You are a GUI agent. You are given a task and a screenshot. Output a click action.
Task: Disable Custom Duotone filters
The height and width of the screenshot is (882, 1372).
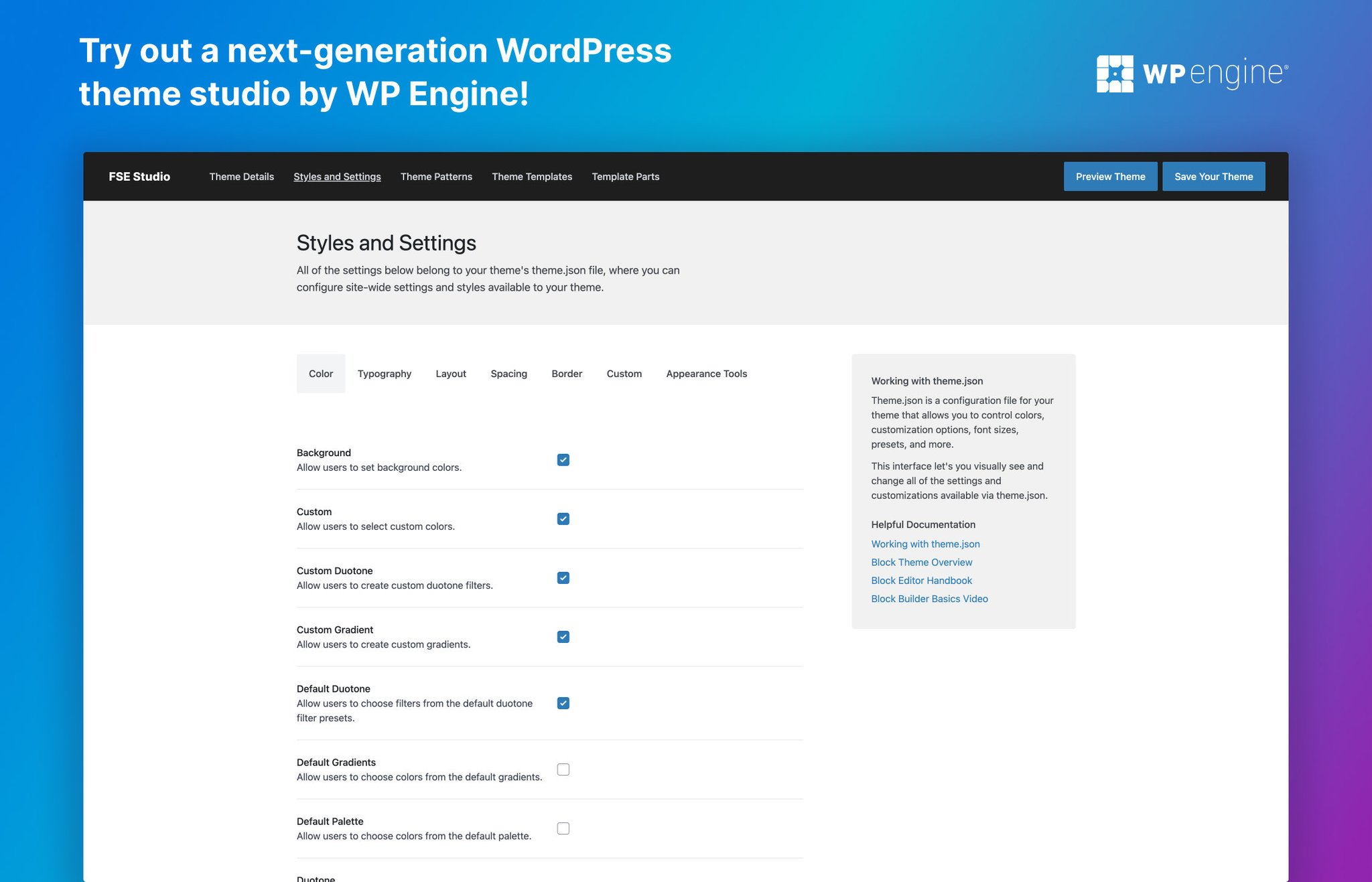[x=563, y=577]
